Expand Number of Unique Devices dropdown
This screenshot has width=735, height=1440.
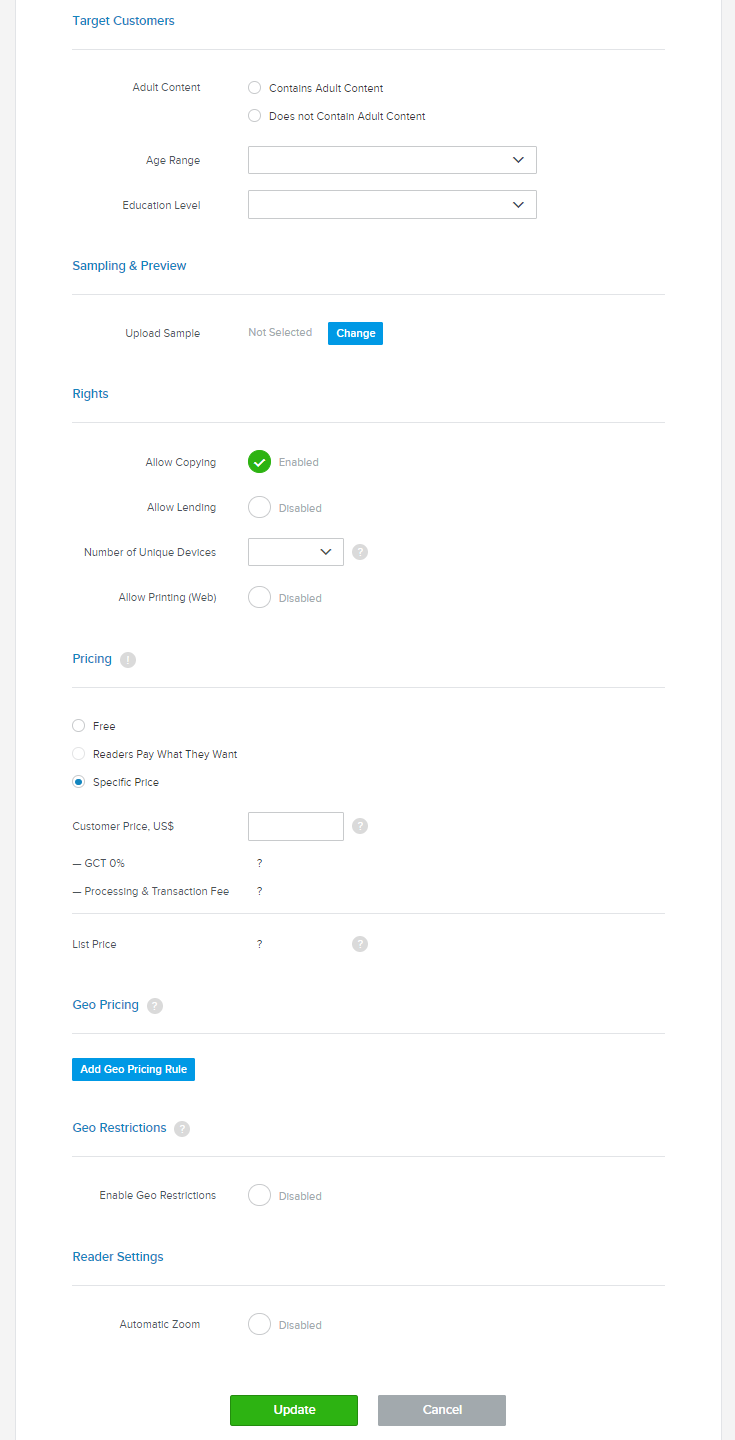296,552
